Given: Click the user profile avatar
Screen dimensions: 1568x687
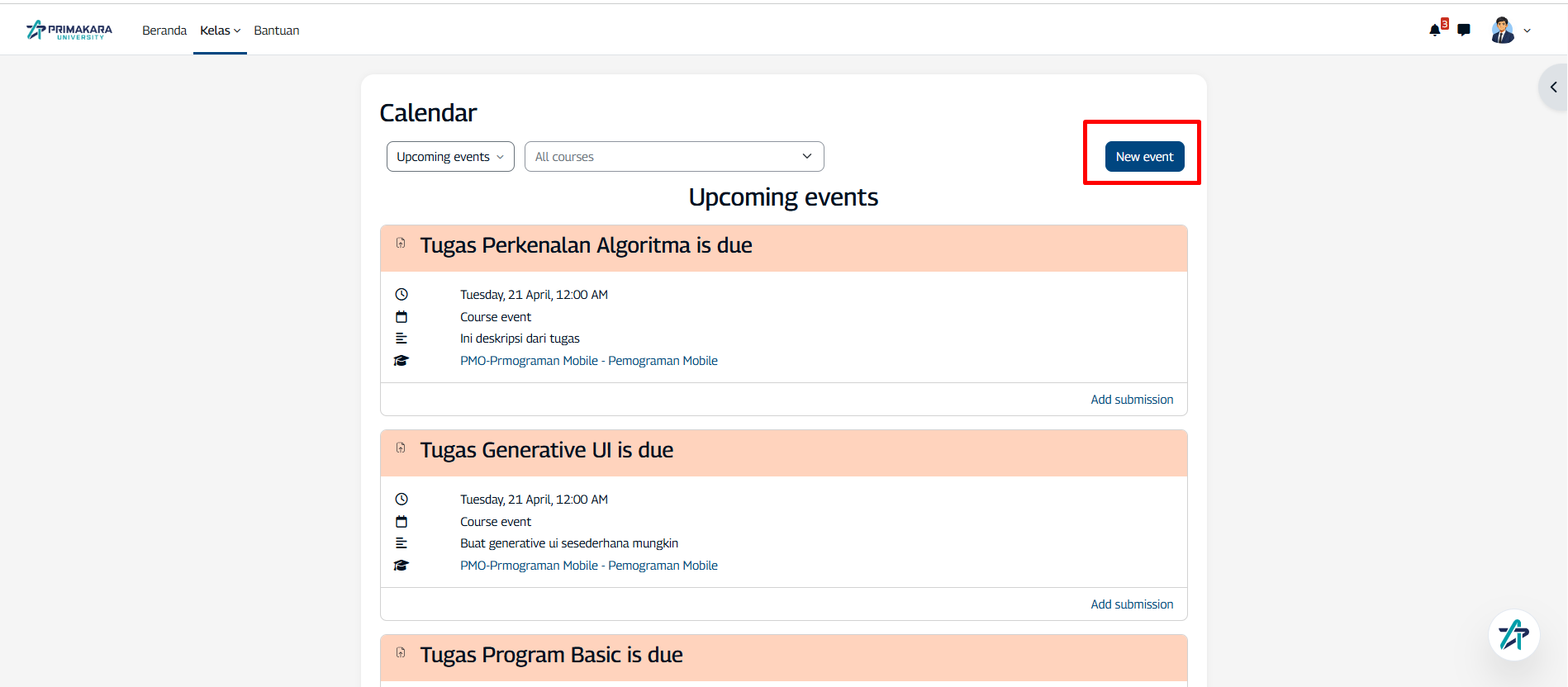Looking at the screenshot, I should coord(1503,30).
